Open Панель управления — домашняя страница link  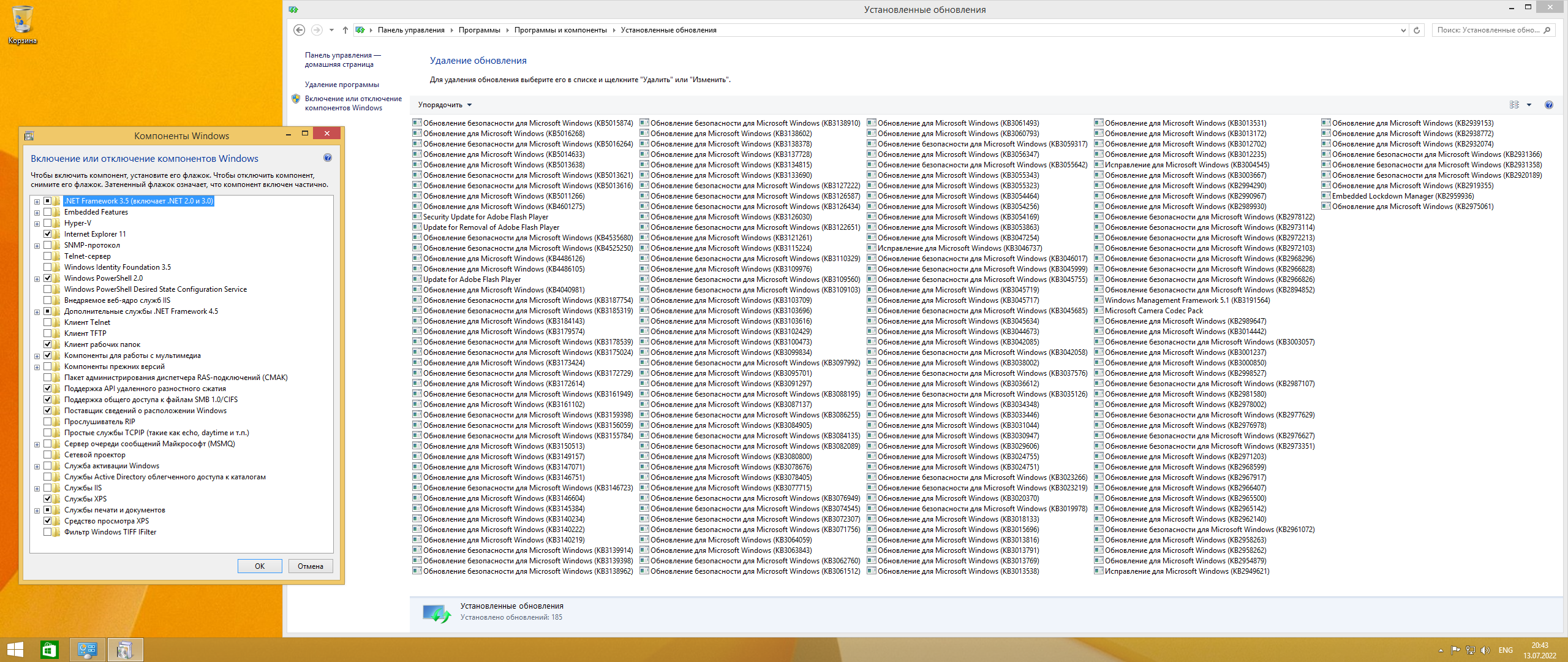point(342,59)
